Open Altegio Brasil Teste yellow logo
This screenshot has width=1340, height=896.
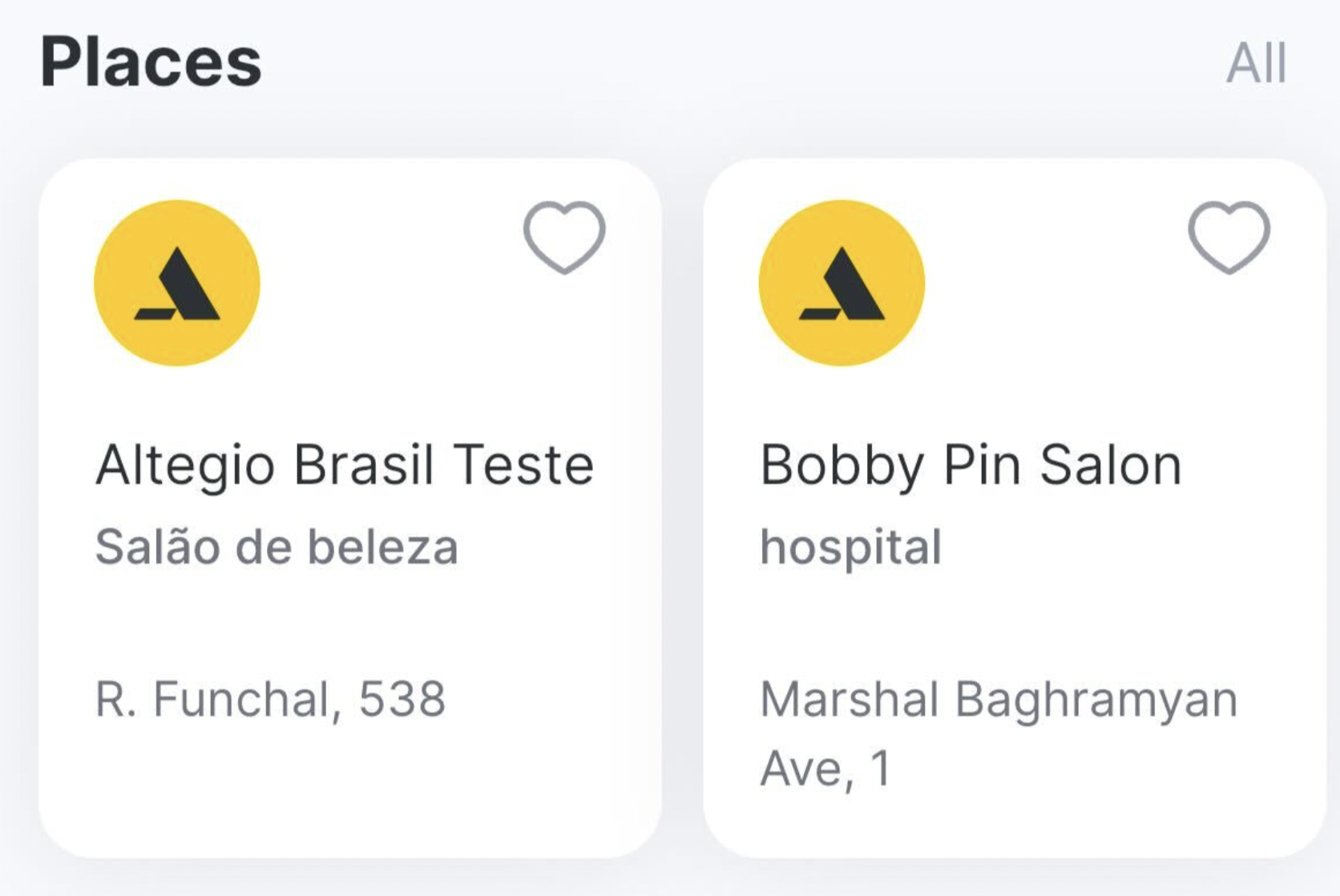point(177,283)
